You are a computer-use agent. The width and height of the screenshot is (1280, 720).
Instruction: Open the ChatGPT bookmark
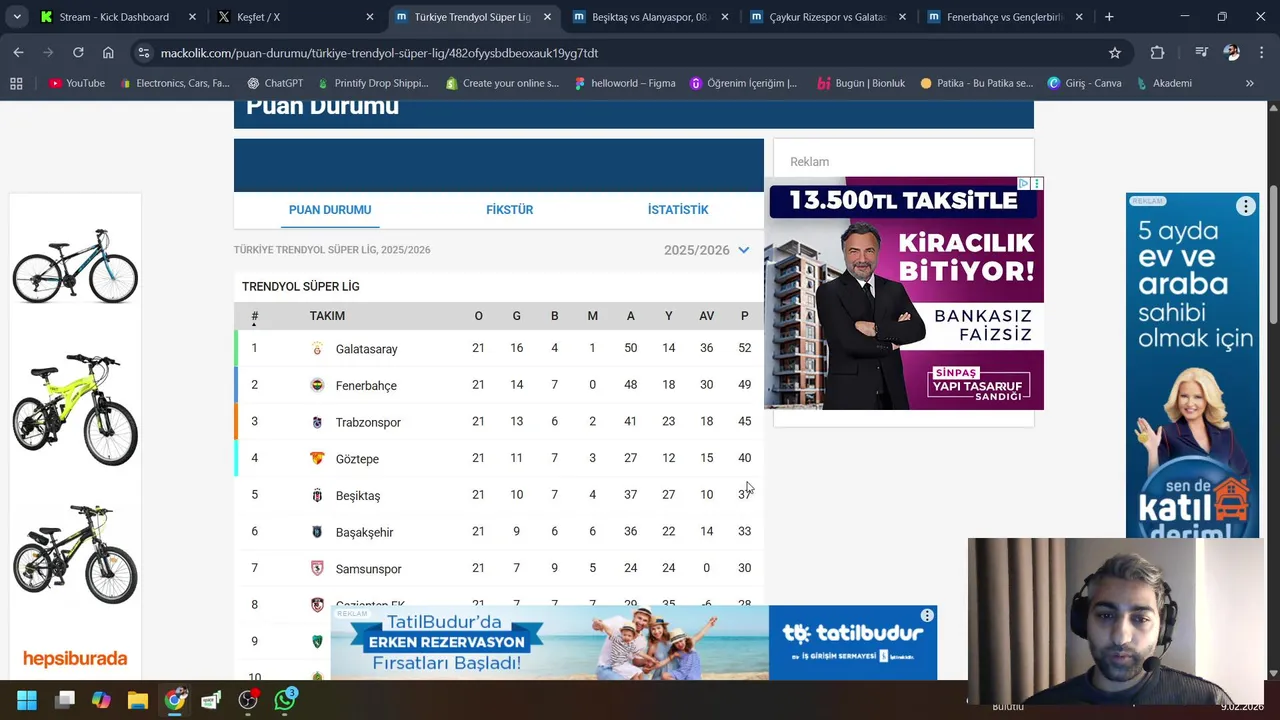[x=275, y=83]
